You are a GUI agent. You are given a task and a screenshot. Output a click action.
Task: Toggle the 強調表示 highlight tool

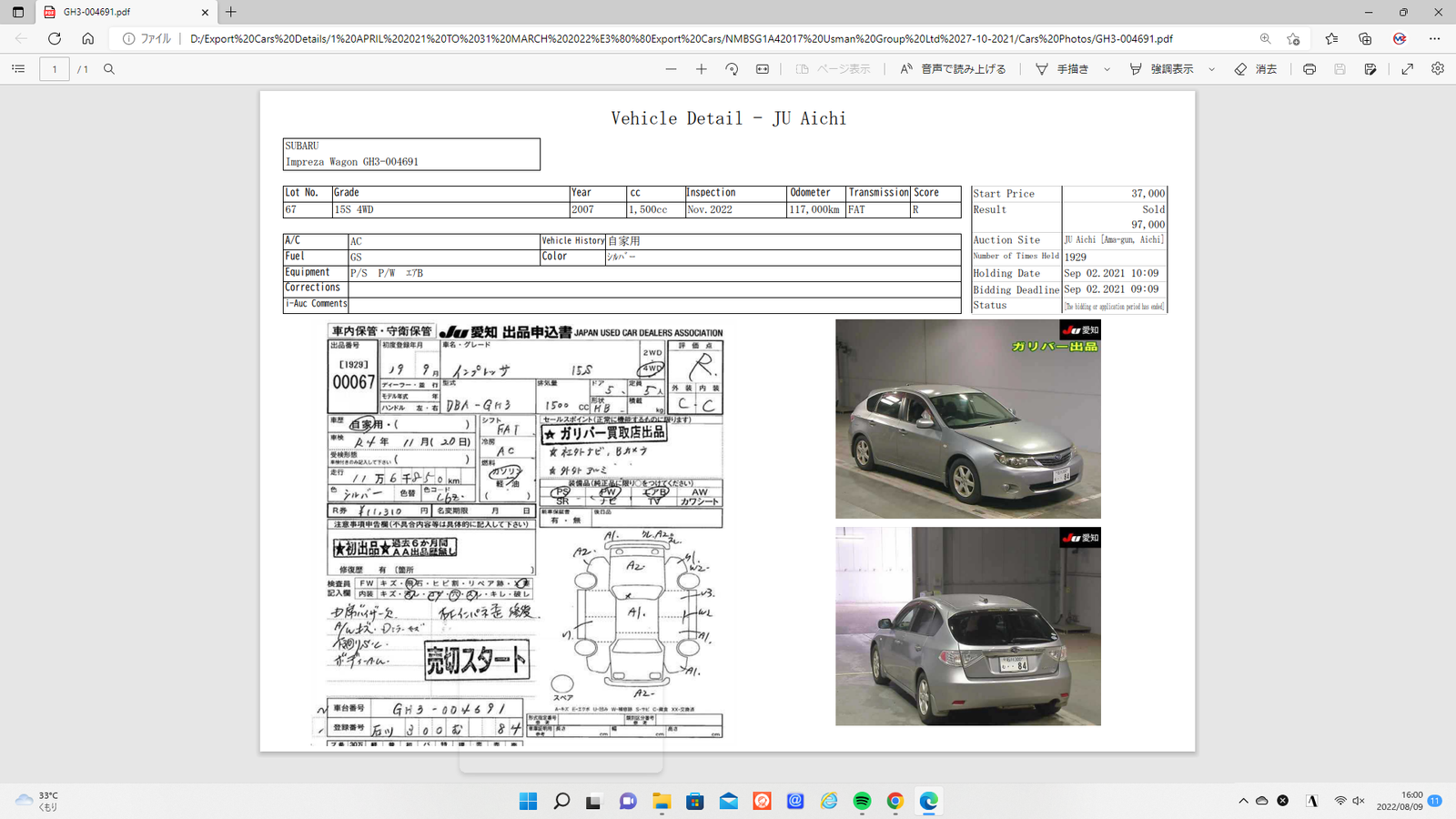point(1161,69)
